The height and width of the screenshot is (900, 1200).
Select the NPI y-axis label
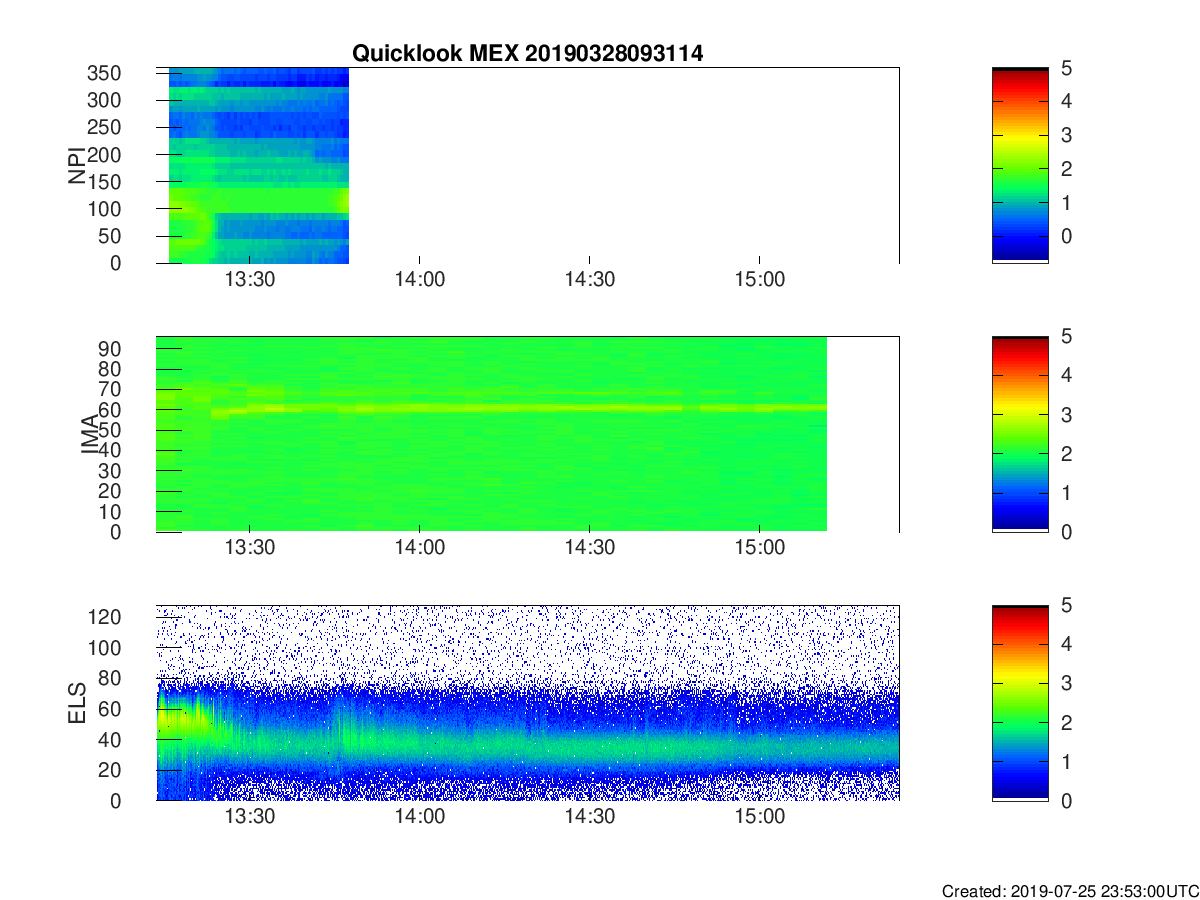click(77, 165)
